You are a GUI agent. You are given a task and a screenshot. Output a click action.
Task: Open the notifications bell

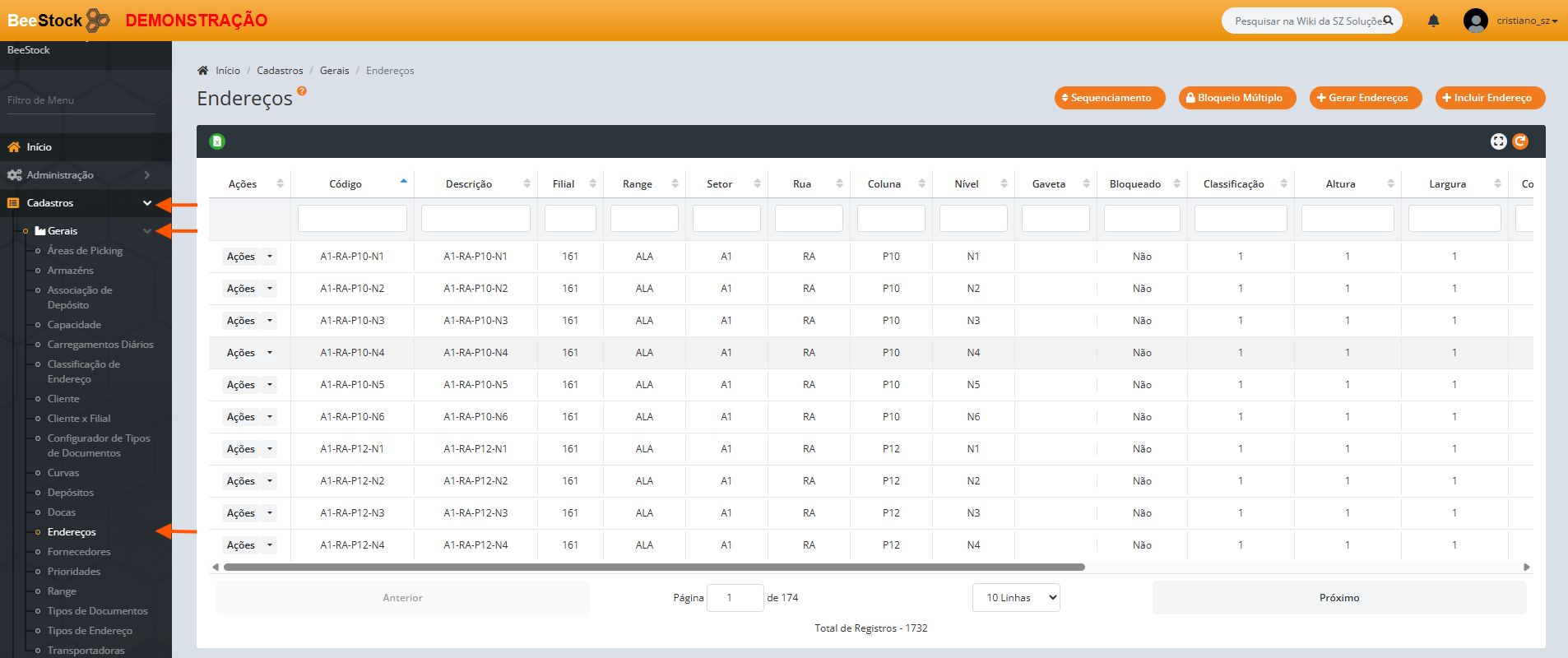1433,21
